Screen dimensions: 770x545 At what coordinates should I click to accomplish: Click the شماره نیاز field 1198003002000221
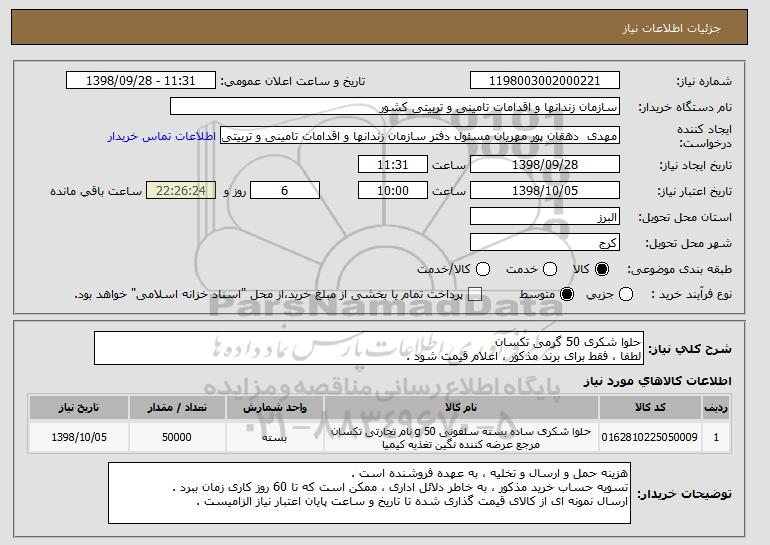(x=545, y=81)
